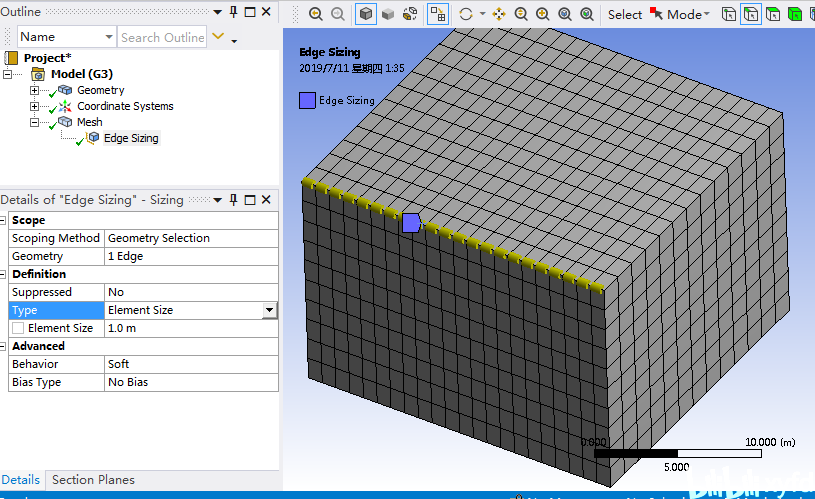Viewport: 815px width, 499px height.
Task: Open Details panel options dropdown arrow
Action: [x=217, y=200]
